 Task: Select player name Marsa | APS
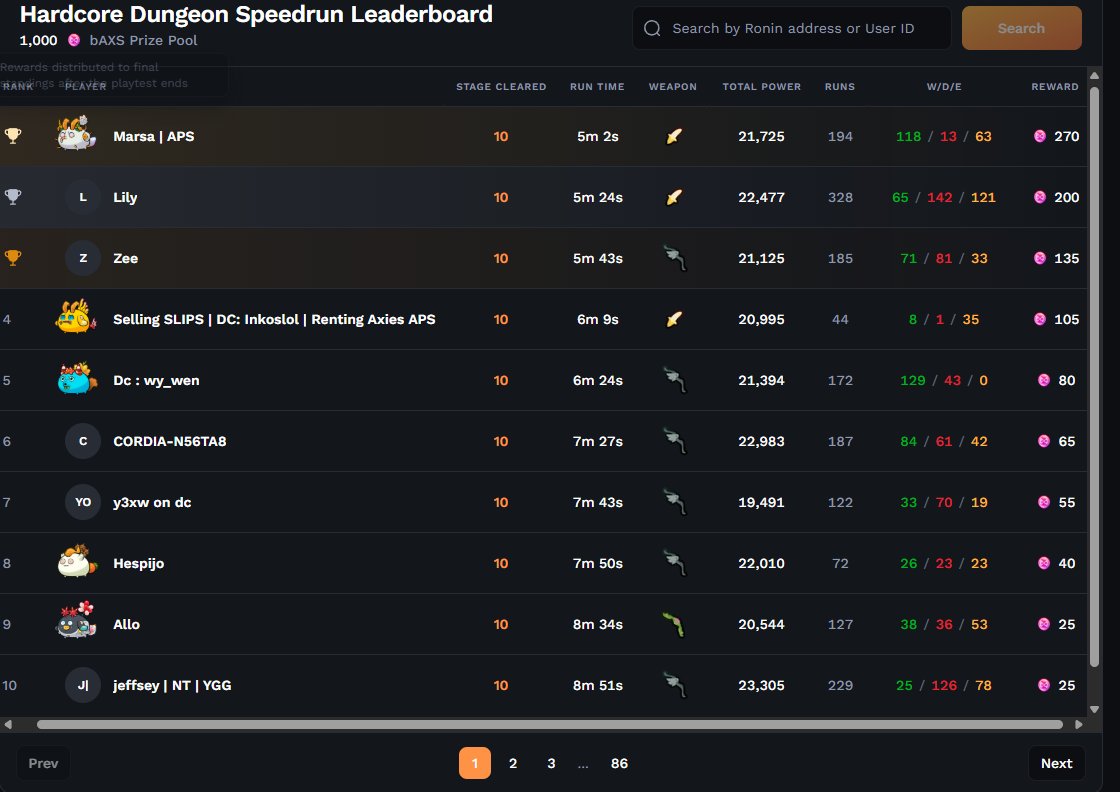pyautogui.click(x=154, y=136)
